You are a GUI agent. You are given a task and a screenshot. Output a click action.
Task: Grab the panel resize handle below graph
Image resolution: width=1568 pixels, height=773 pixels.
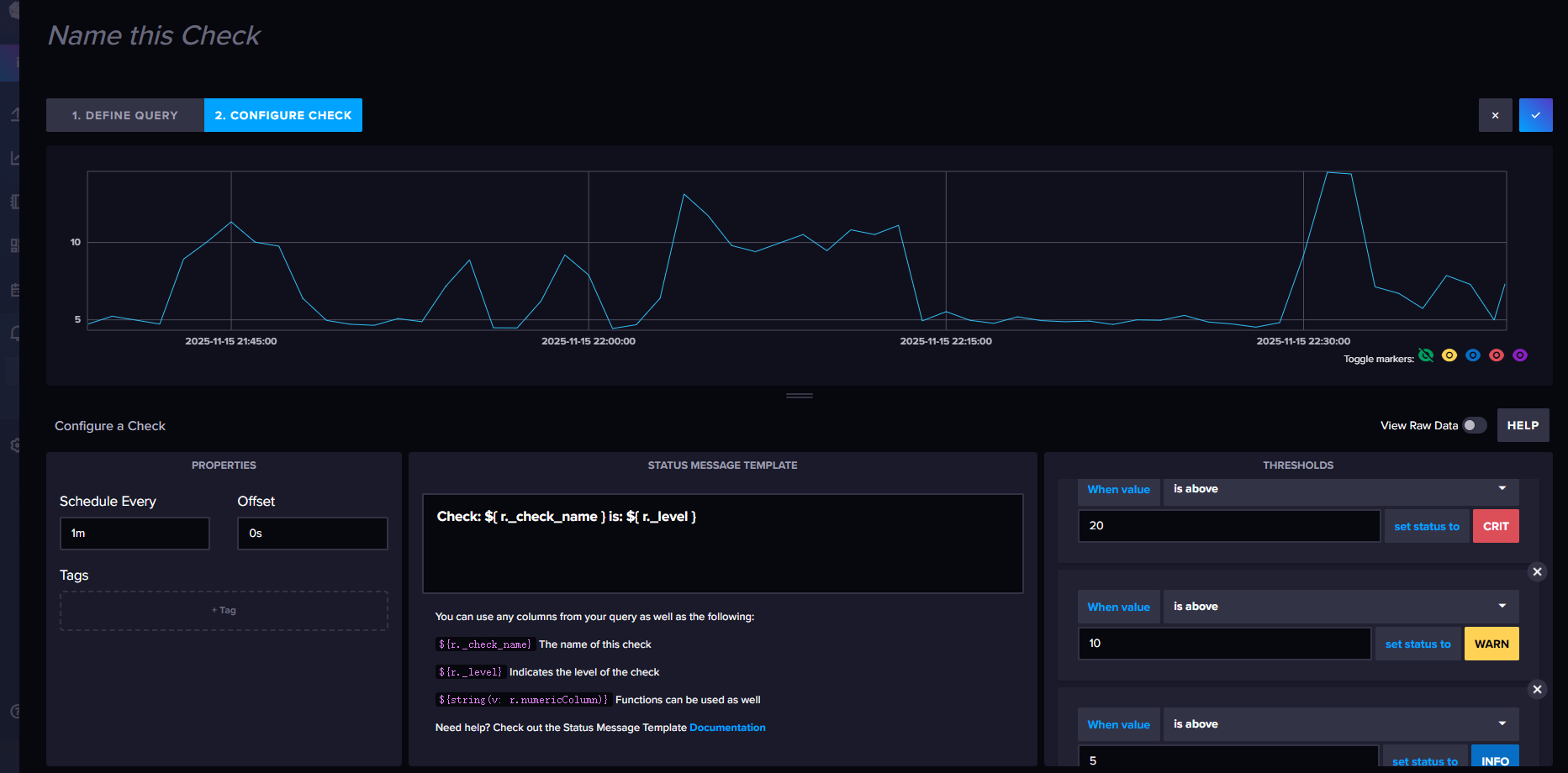click(799, 396)
